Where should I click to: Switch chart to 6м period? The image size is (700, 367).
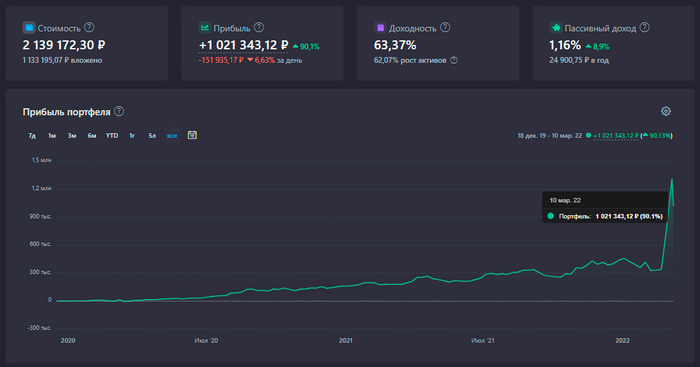click(x=92, y=136)
